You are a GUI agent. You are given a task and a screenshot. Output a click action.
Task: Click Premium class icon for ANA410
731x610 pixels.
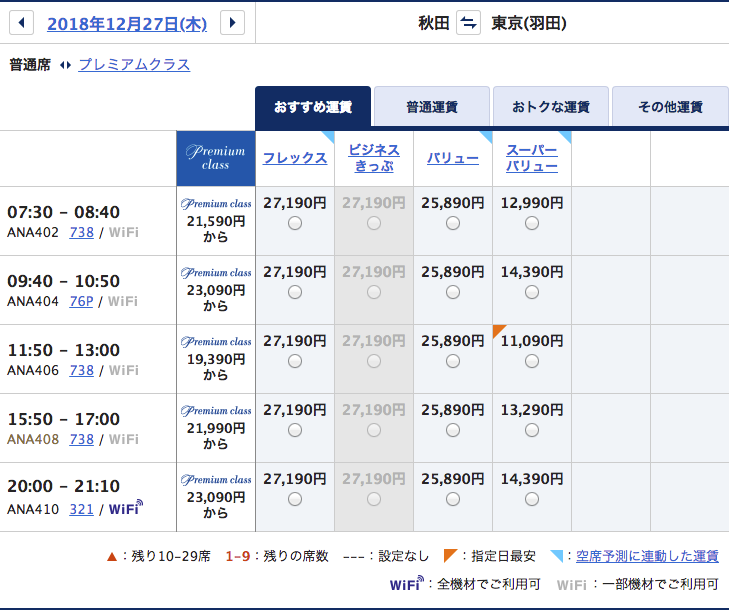pos(216,479)
